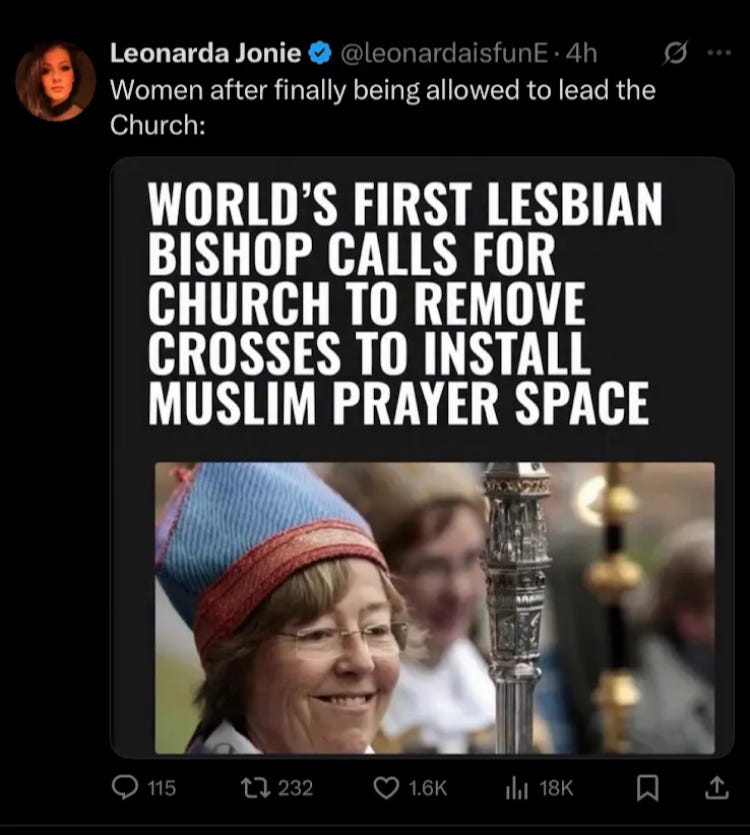
Task: Click the bishop photo in the image
Action: tap(434, 608)
